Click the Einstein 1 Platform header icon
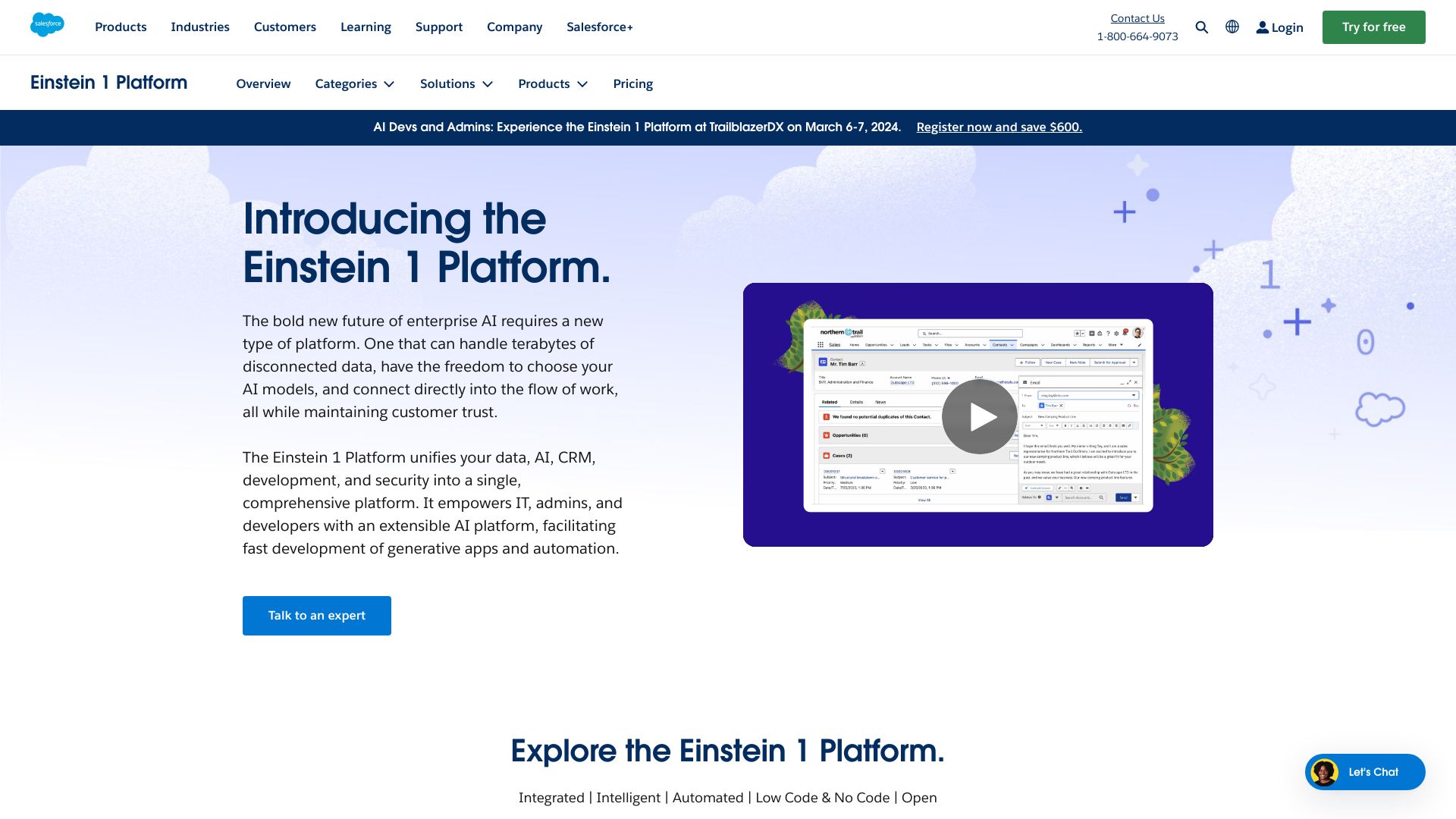This screenshot has height=819, width=1456. pos(109,82)
